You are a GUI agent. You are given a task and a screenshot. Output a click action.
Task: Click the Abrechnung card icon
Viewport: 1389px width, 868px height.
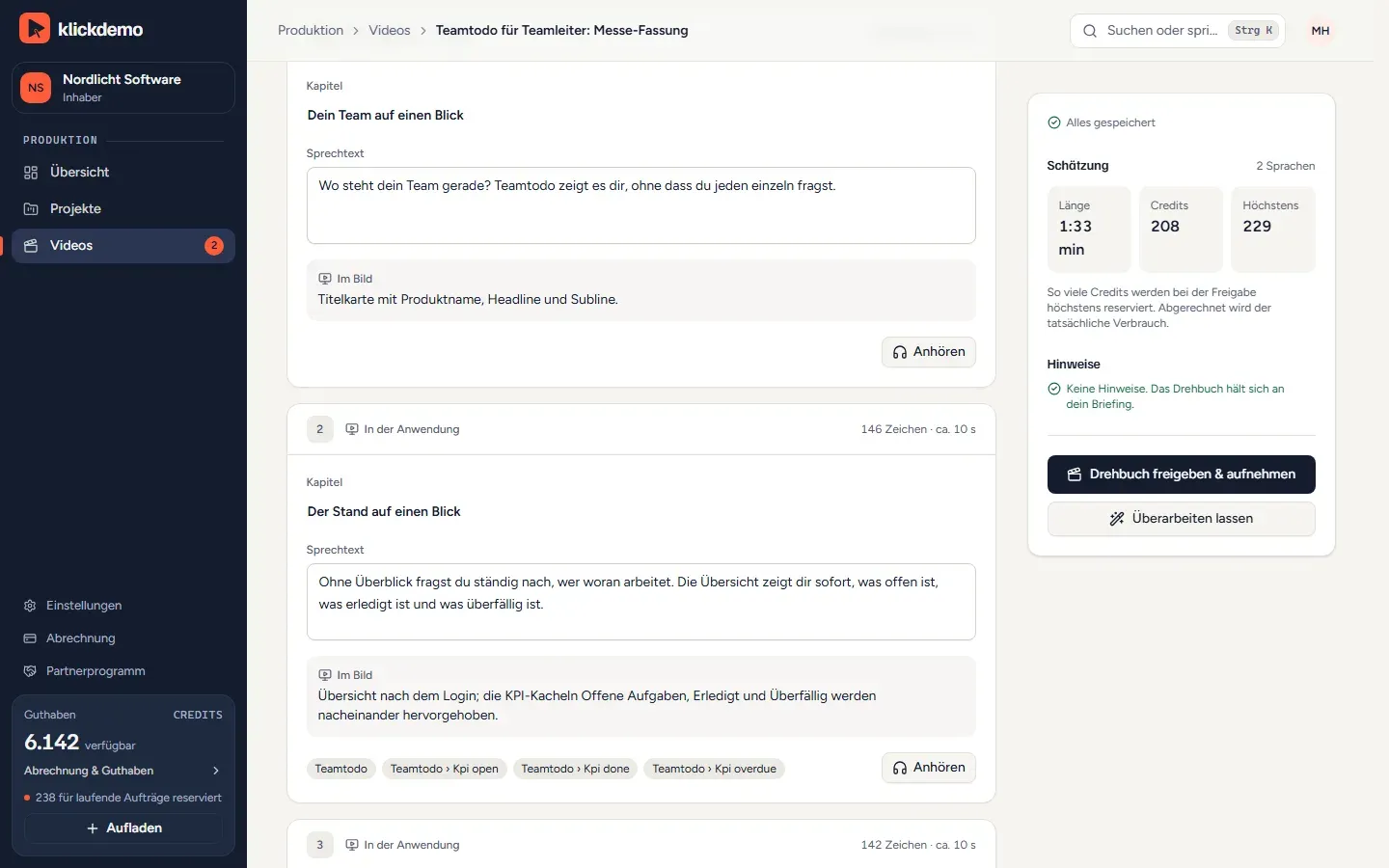[30, 638]
